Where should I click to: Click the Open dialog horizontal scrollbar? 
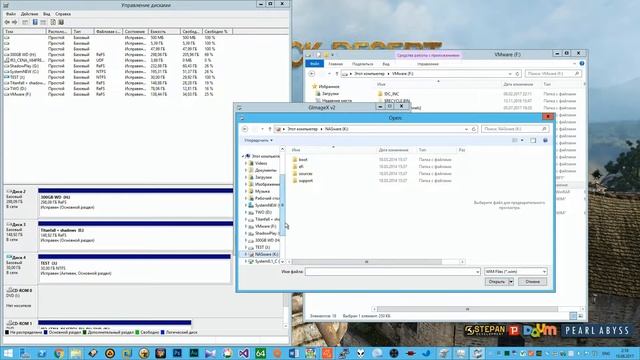(367, 262)
